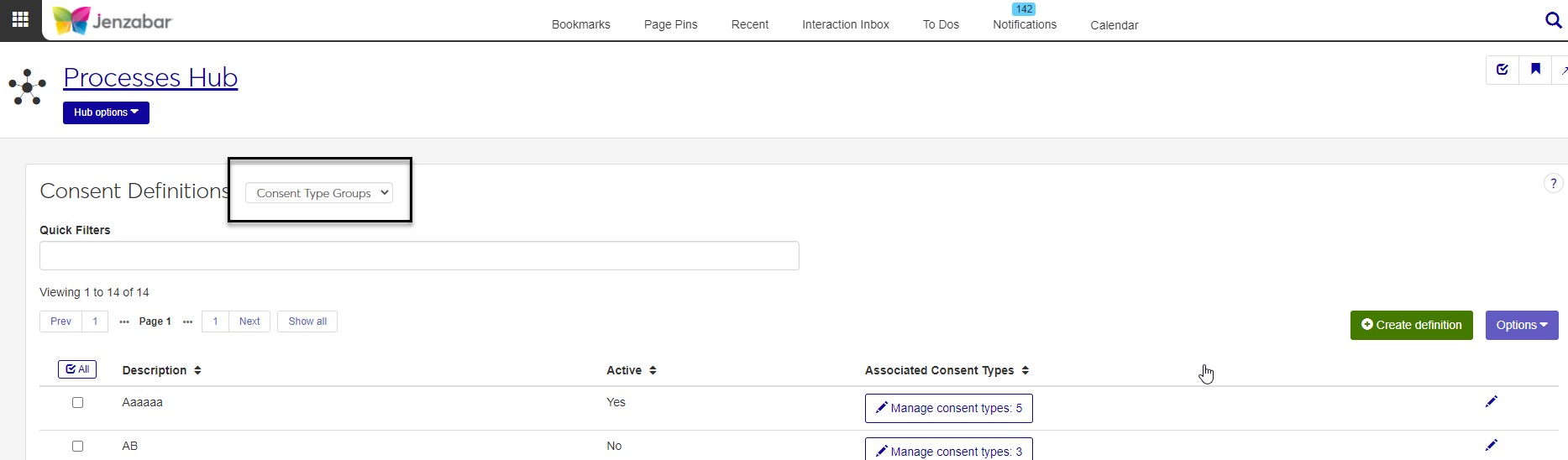Sort by Description column arrows
This screenshot has height=460, width=1568.
(x=197, y=370)
